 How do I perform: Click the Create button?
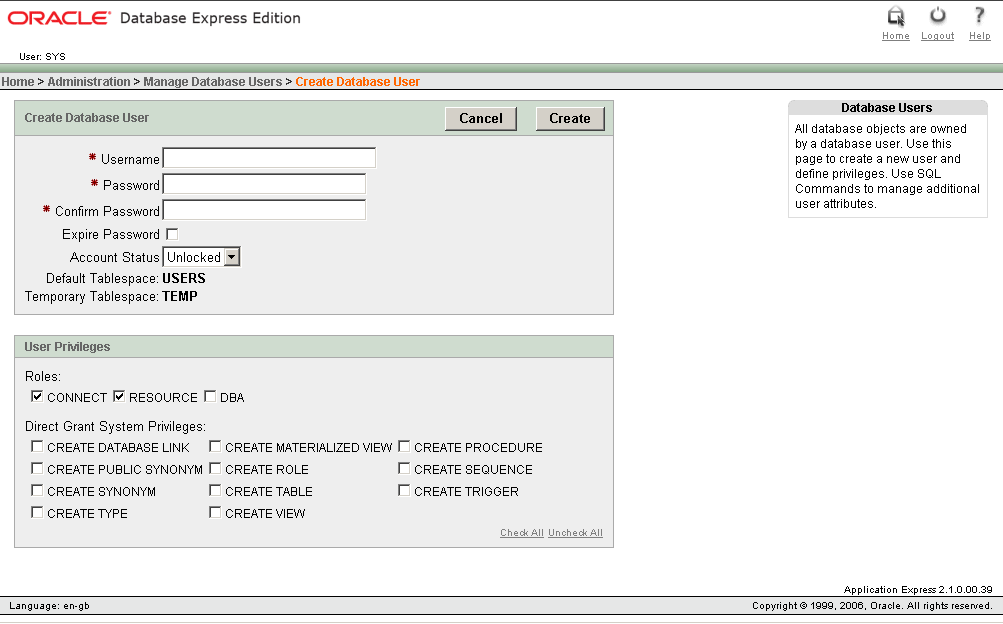pos(570,118)
